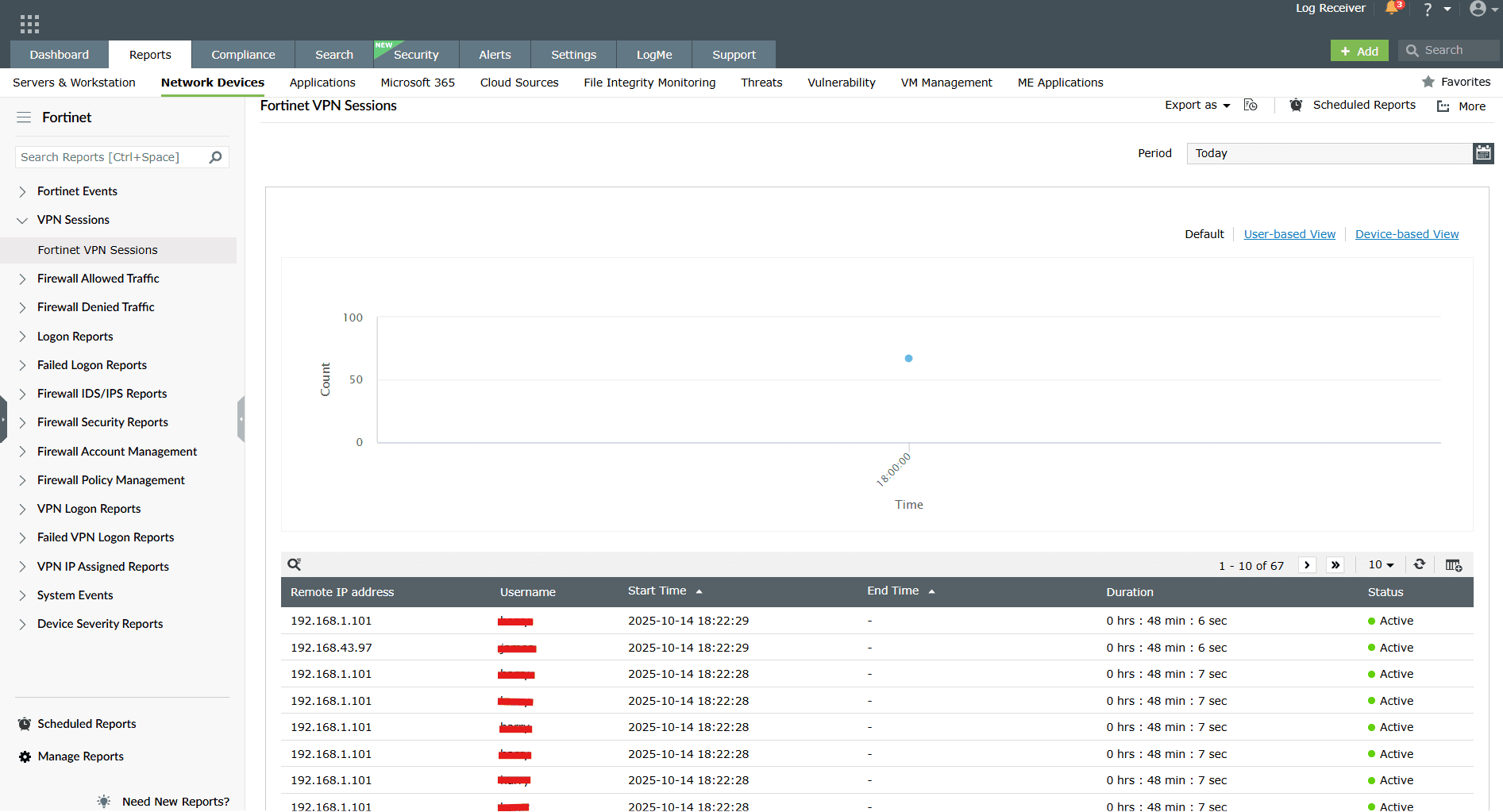Toggle the Fortinet hamburger menu icon

[24, 117]
